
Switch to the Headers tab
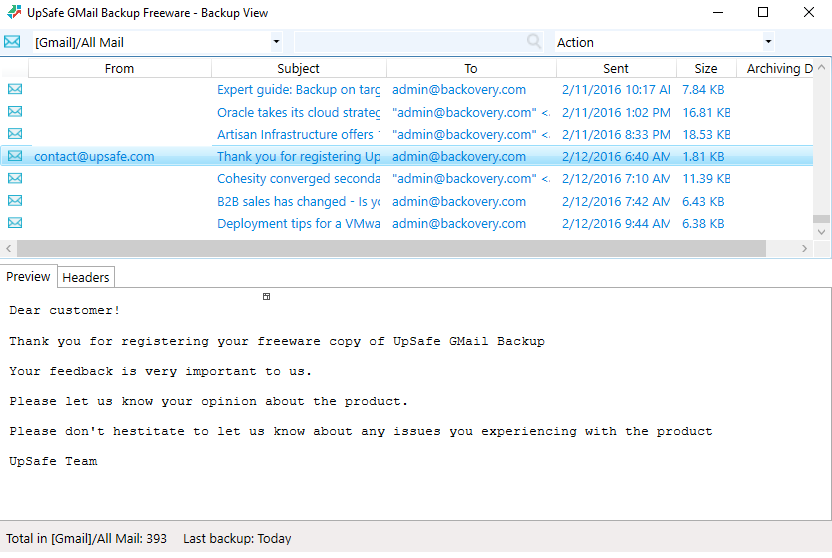point(85,277)
